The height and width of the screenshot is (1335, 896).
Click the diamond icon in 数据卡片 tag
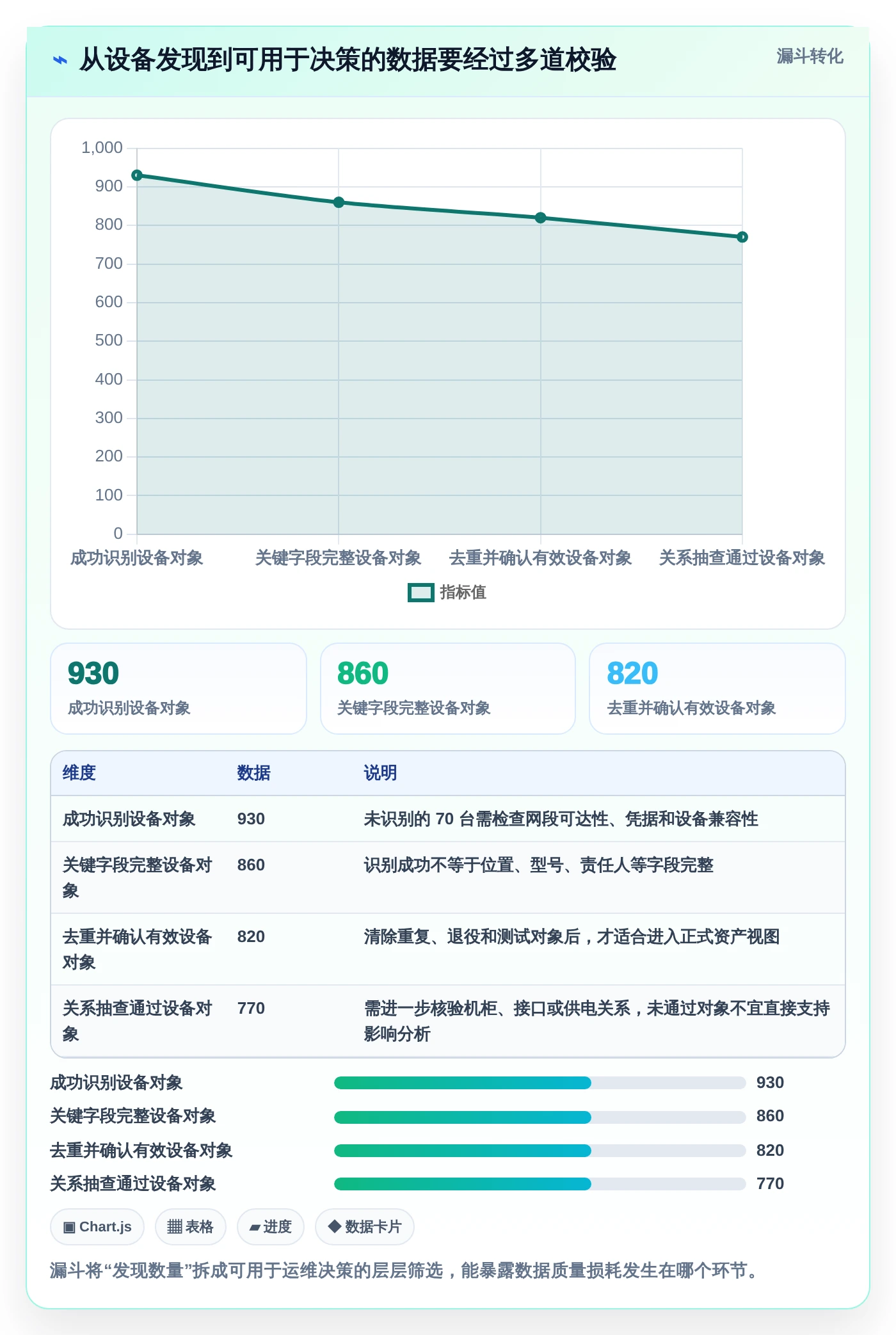[x=334, y=1226]
